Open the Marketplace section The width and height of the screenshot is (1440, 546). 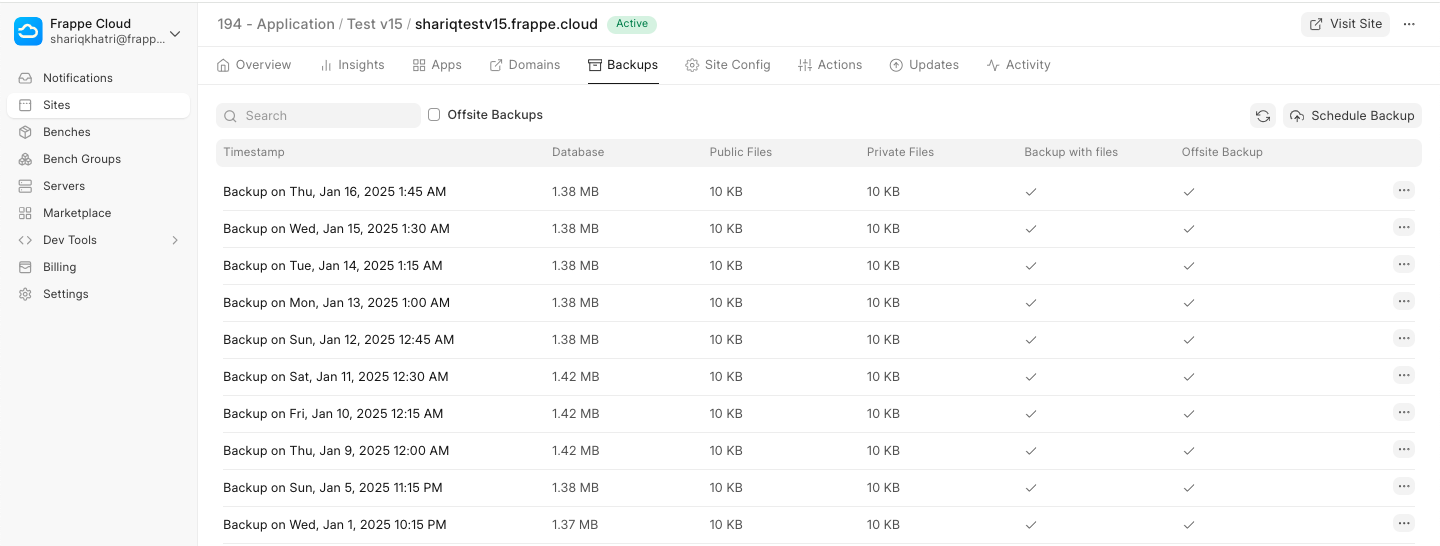76,213
